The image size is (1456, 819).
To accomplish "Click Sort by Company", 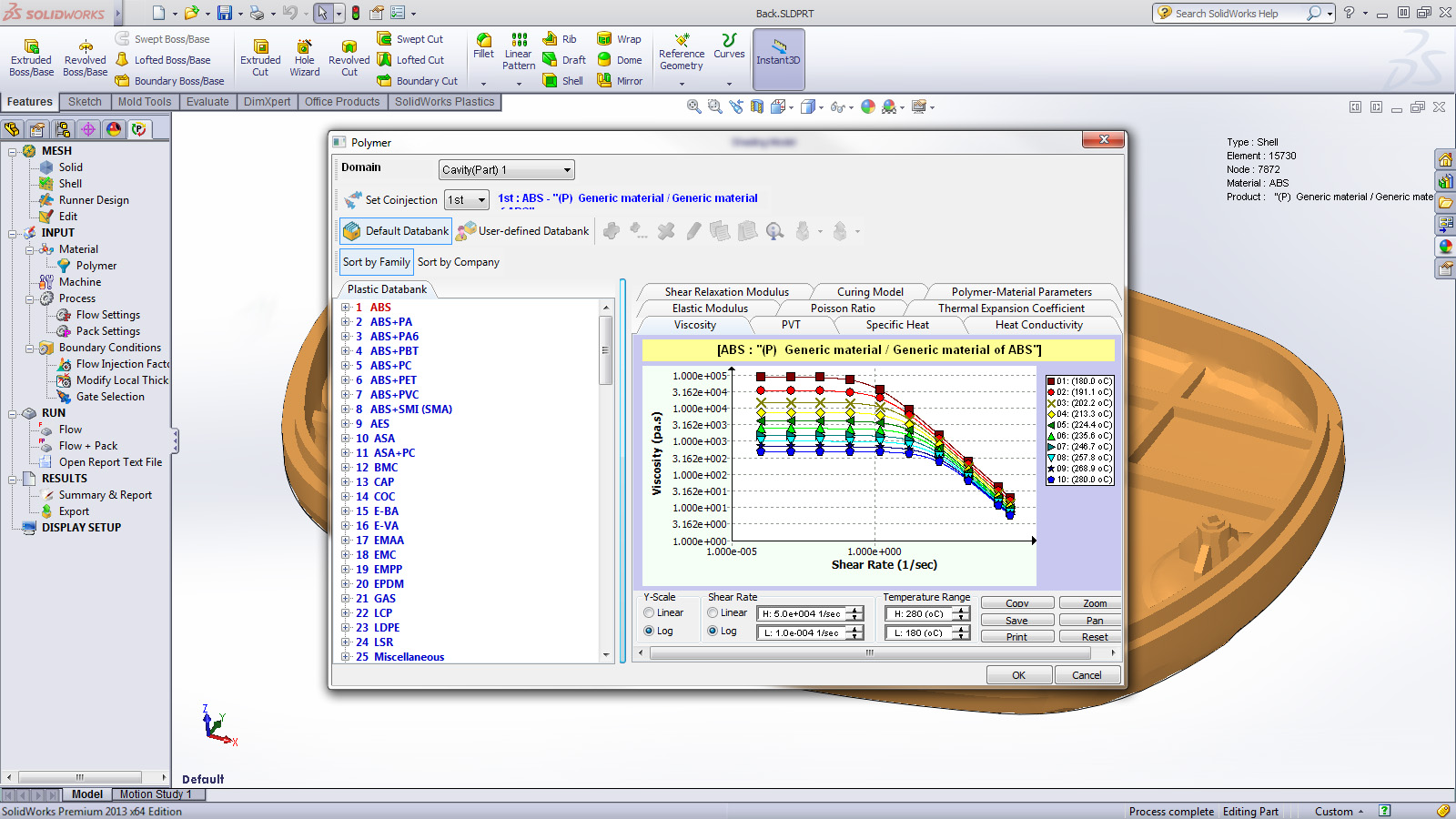I will coord(459,262).
